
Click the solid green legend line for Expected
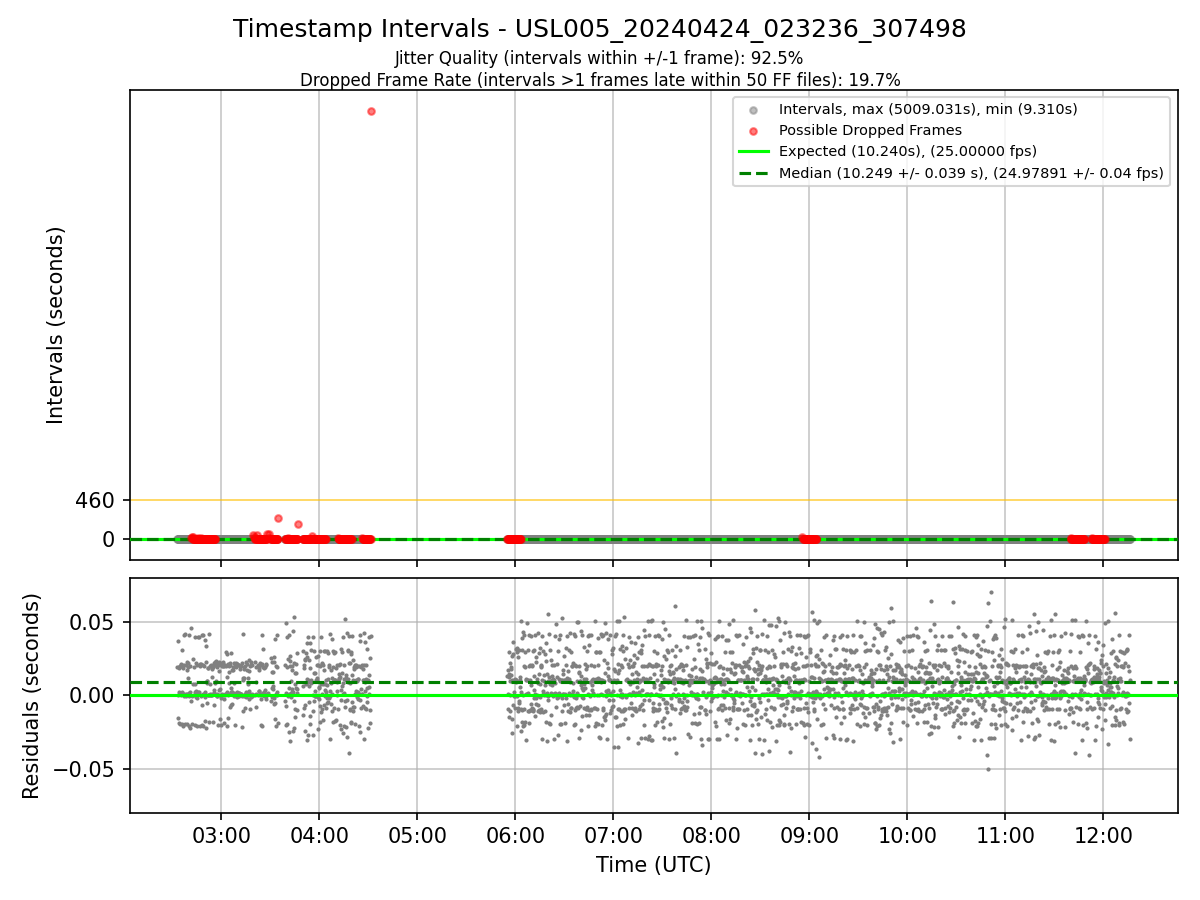click(x=754, y=151)
